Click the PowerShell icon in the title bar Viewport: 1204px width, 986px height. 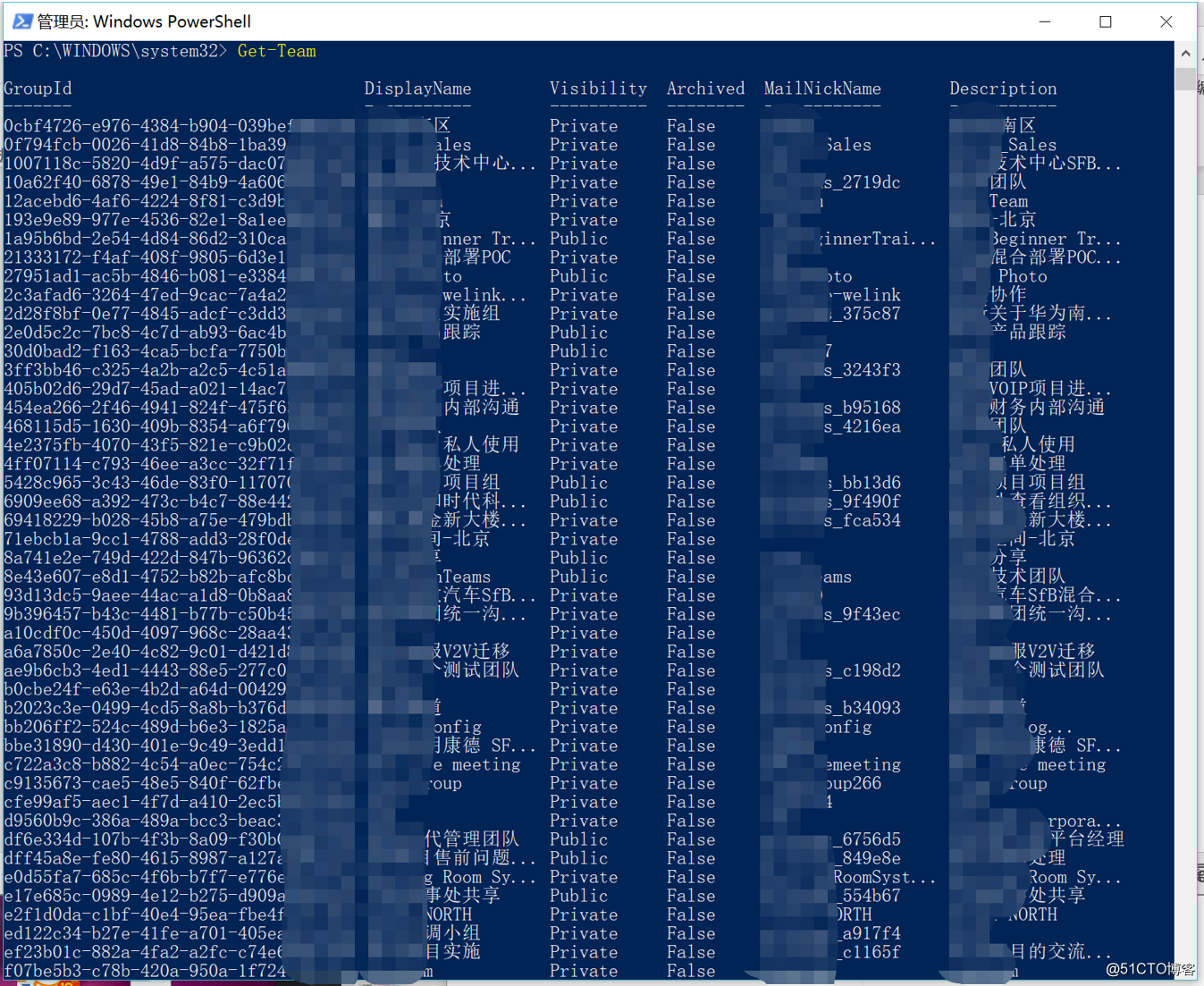22,21
